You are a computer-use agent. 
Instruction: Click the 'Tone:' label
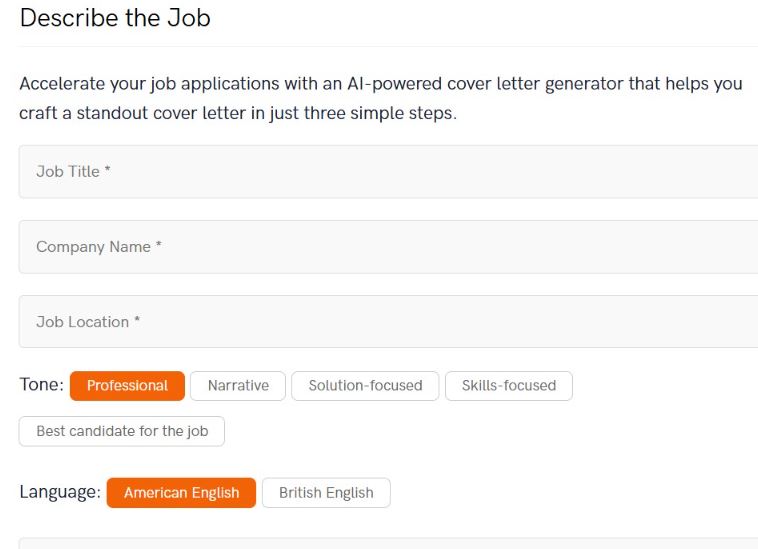pos(41,385)
